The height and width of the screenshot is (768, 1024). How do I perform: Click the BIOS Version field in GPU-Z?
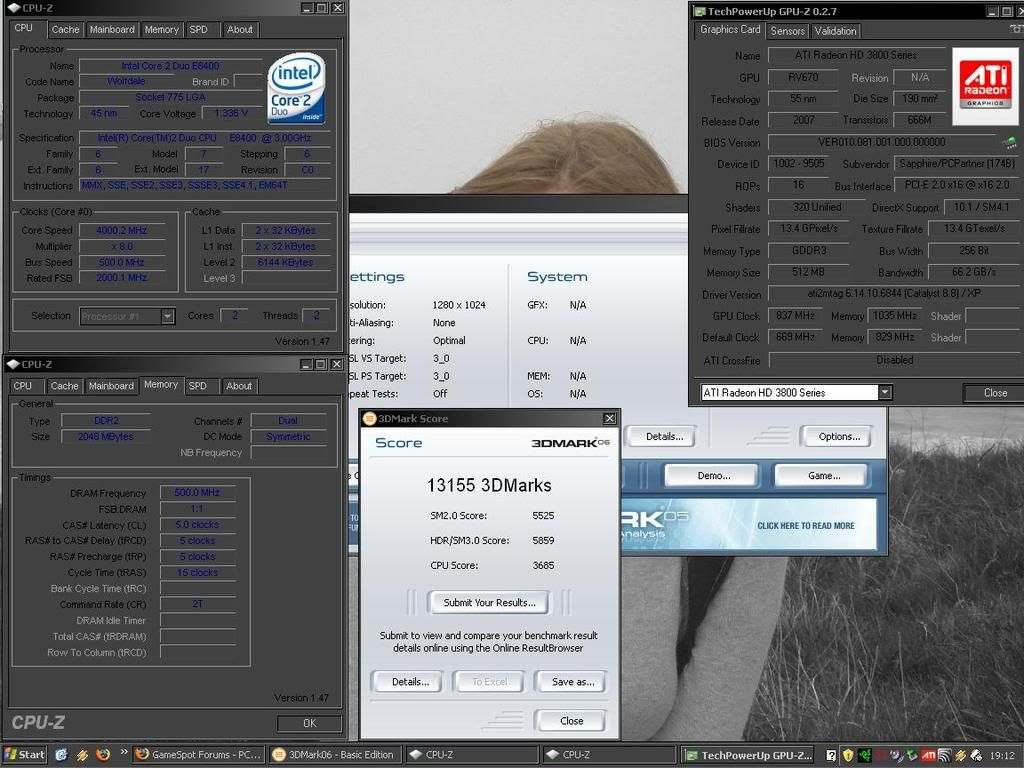pos(882,142)
